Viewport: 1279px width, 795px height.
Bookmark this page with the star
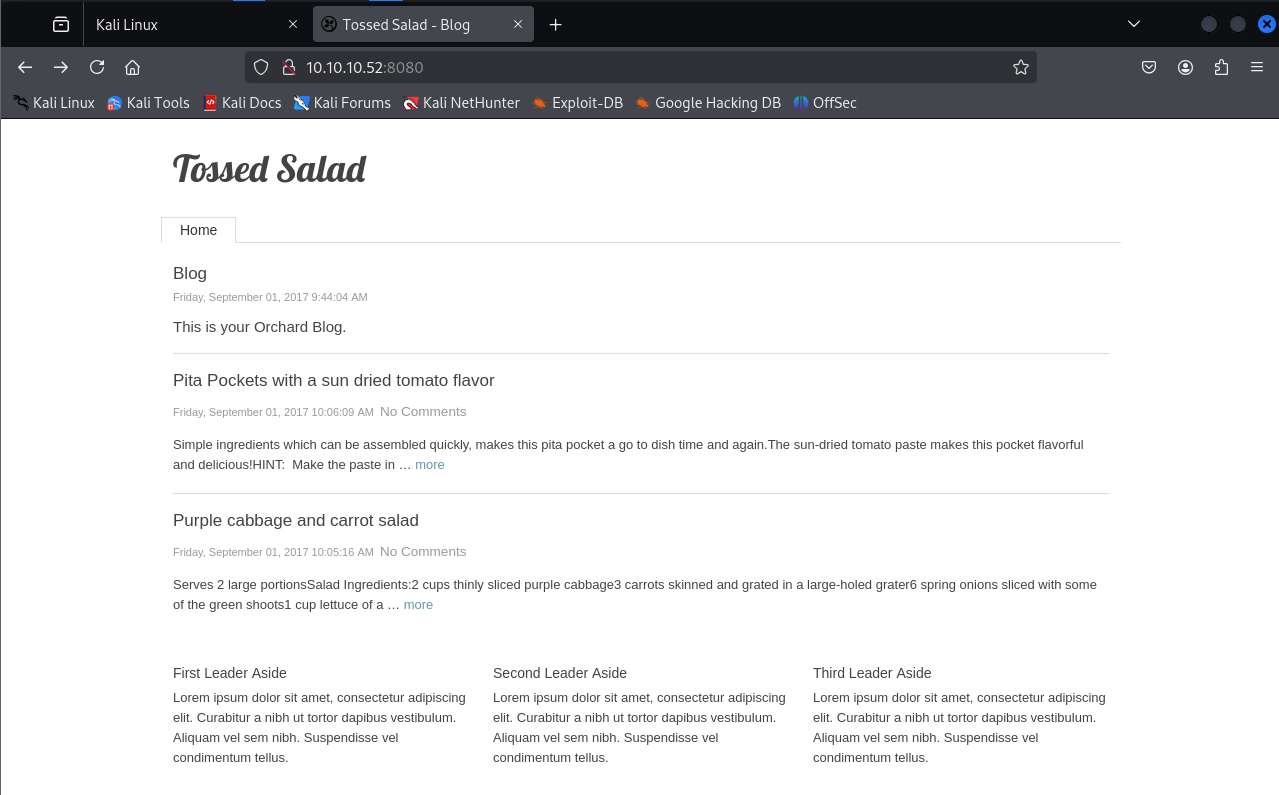(1020, 67)
